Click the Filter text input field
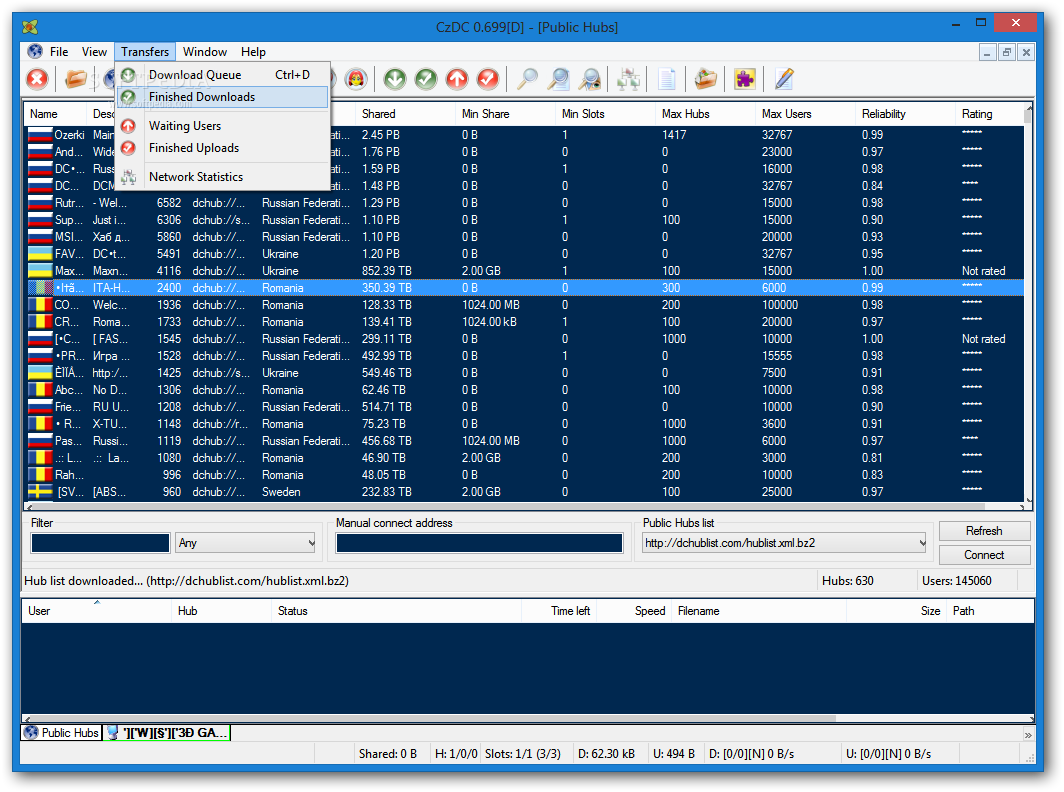Screen dimensions: 1064x792 point(100,543)
